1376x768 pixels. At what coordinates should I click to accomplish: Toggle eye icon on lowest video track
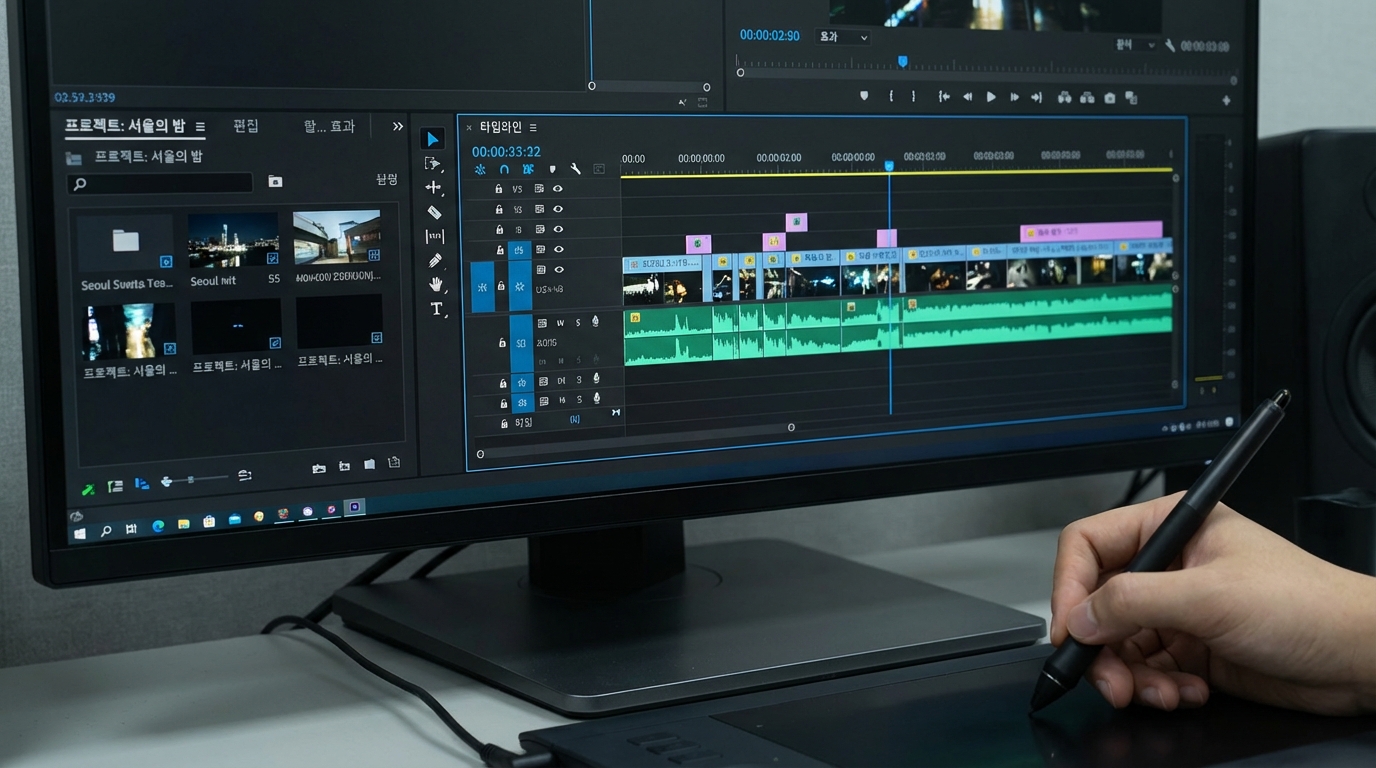(559, 270)
